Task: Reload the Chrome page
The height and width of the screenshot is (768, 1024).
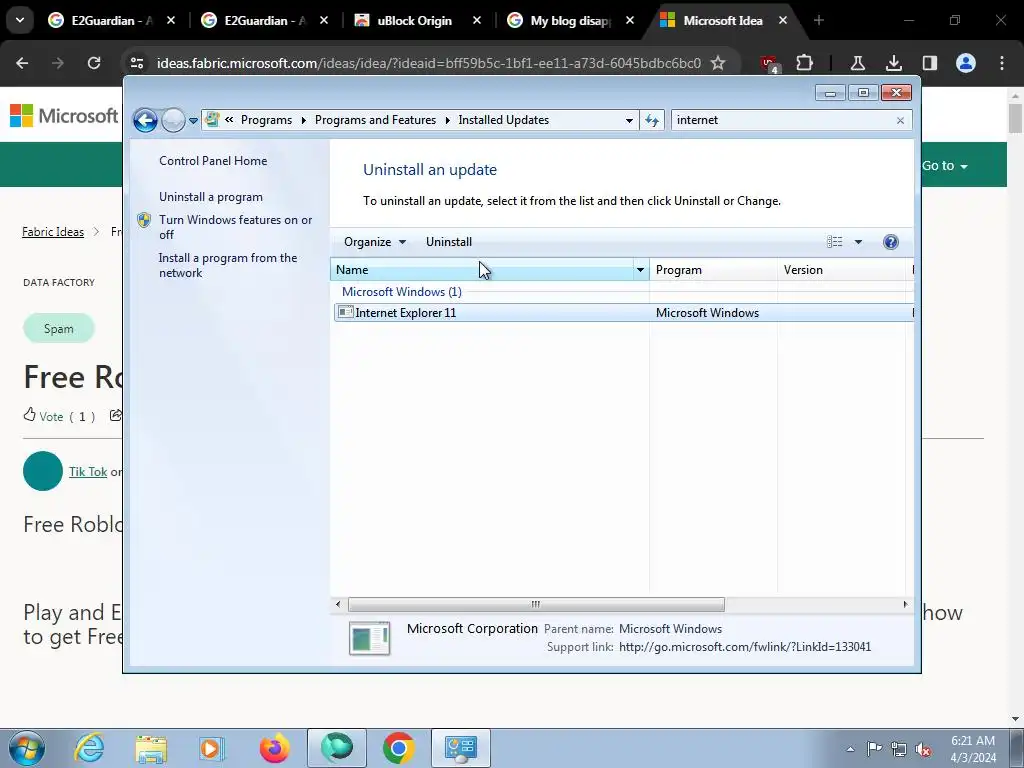Action: point(94,63)
